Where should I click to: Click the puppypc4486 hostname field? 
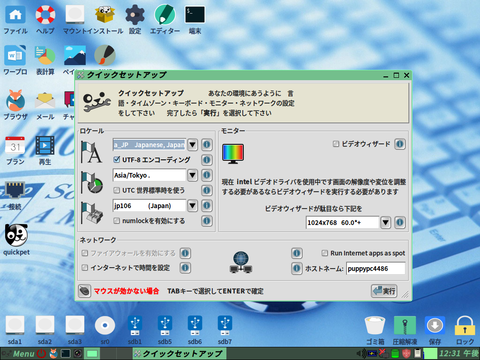(376, 268)
